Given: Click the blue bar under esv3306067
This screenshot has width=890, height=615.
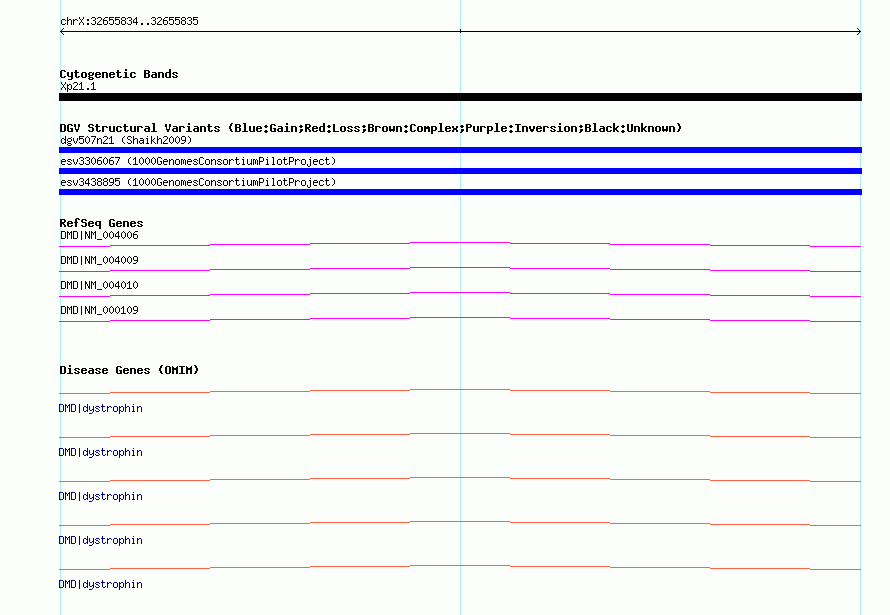Looking at the screenshot, I should 460,171.
